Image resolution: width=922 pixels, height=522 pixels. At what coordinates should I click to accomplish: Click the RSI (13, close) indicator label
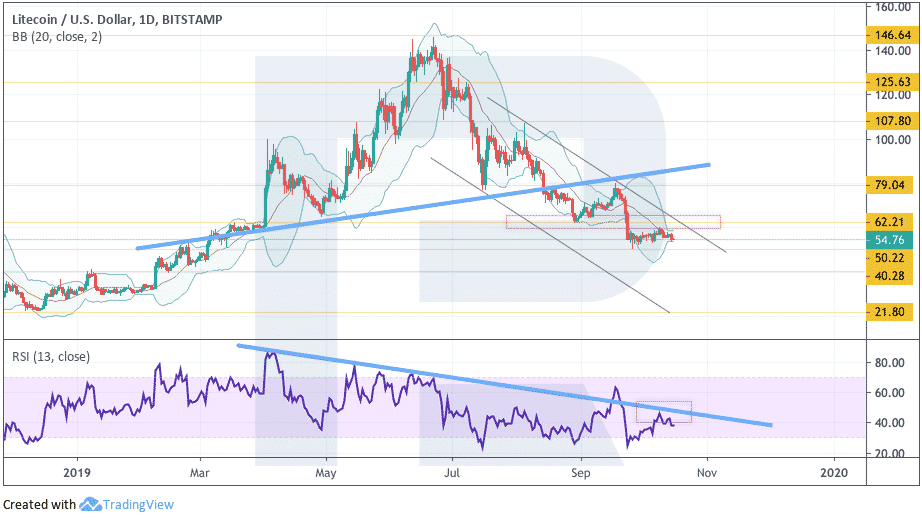(x=51, y=357)
